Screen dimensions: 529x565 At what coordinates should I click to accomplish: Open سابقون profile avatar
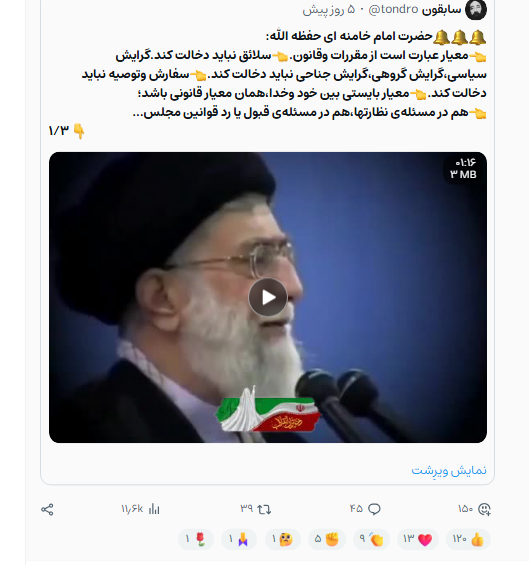[476, 10]
